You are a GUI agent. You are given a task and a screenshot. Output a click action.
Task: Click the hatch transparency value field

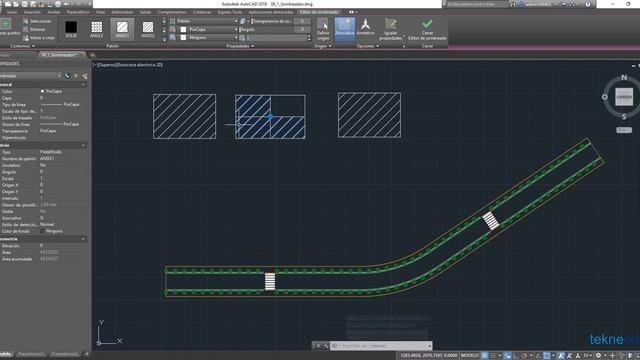pyautogui.click(x=302, y=21)
